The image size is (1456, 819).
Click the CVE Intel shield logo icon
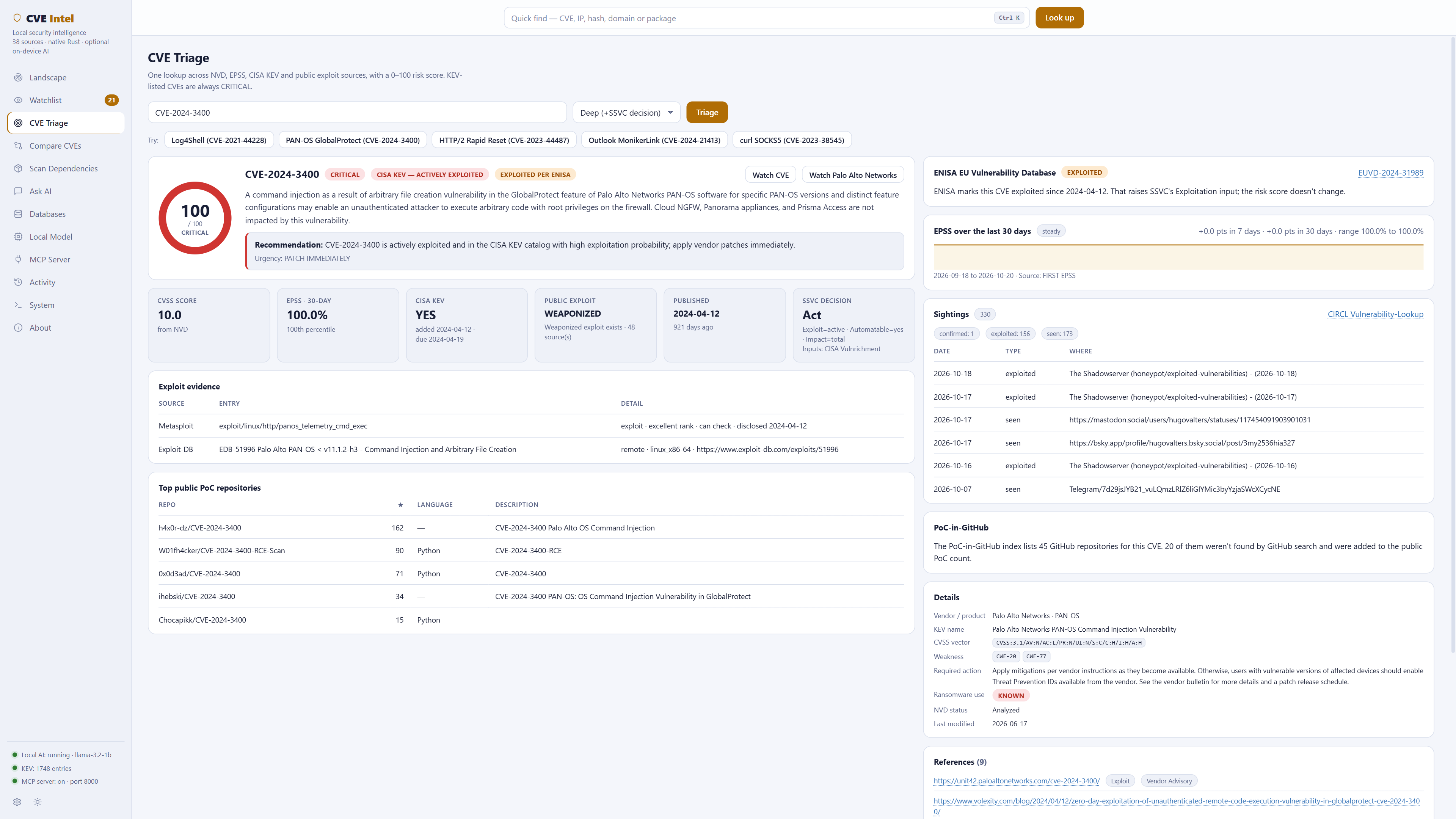(x=17, y=18)
